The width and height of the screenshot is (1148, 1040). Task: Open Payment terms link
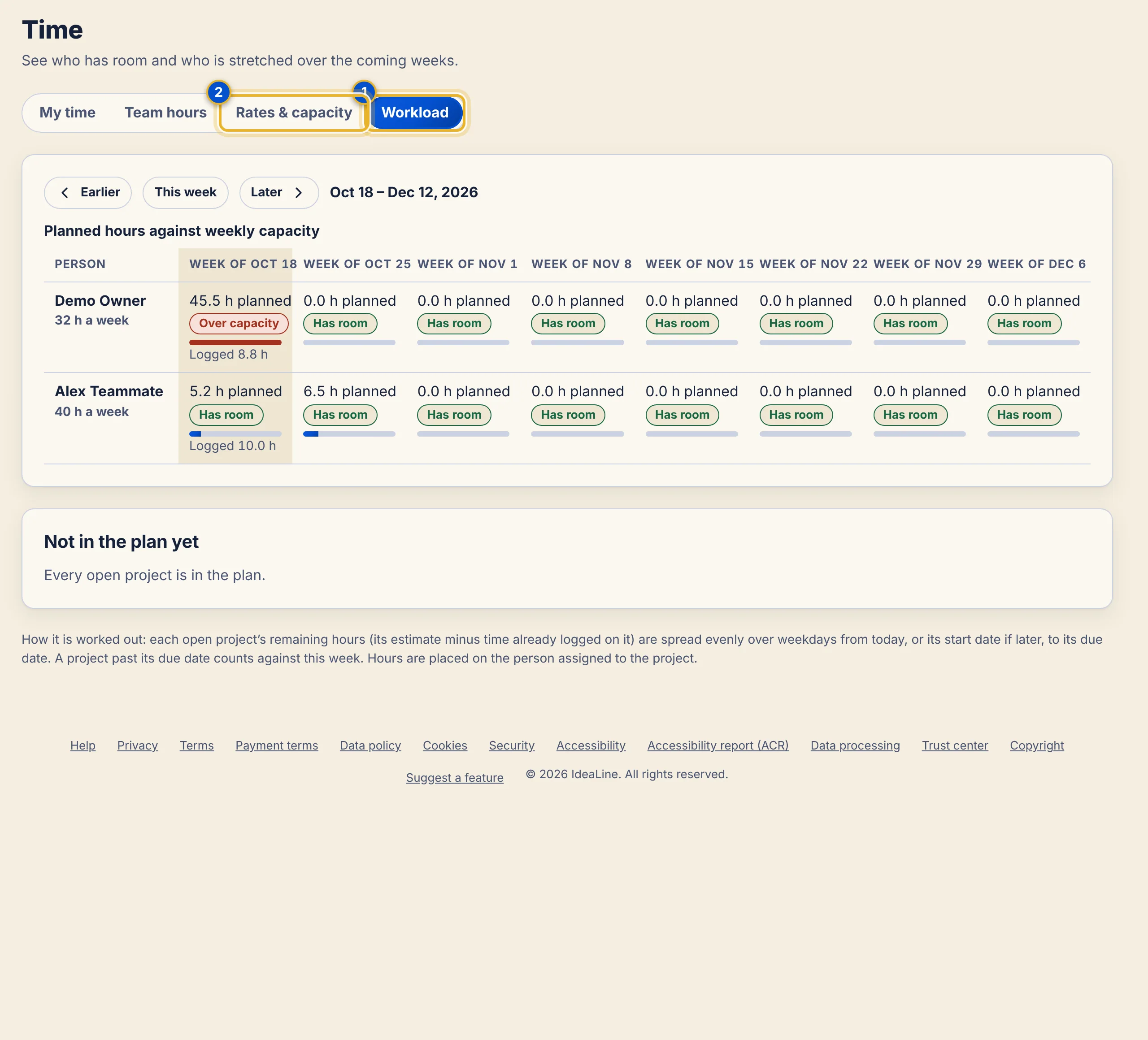[x=277, y=745]
